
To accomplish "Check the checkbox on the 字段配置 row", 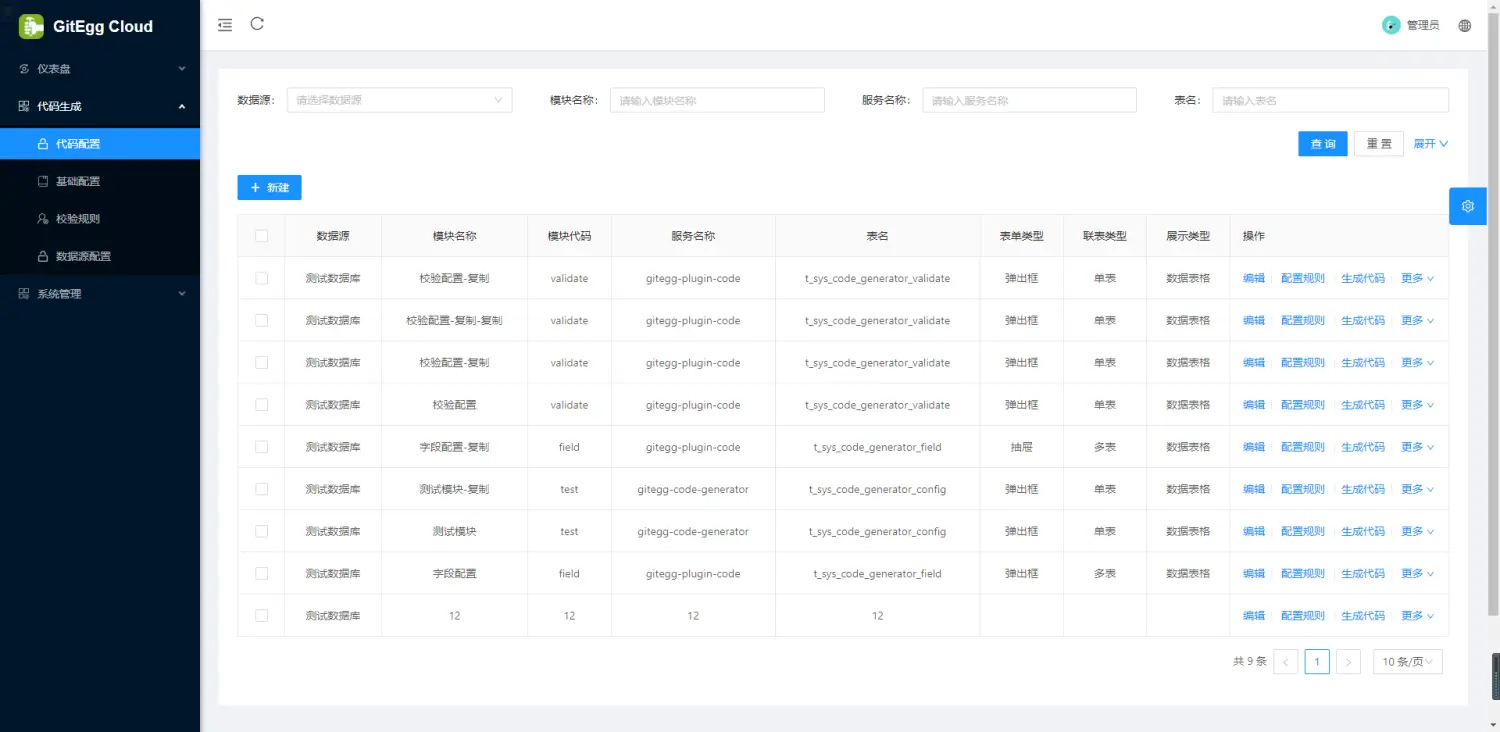I will tap(261, 573).
